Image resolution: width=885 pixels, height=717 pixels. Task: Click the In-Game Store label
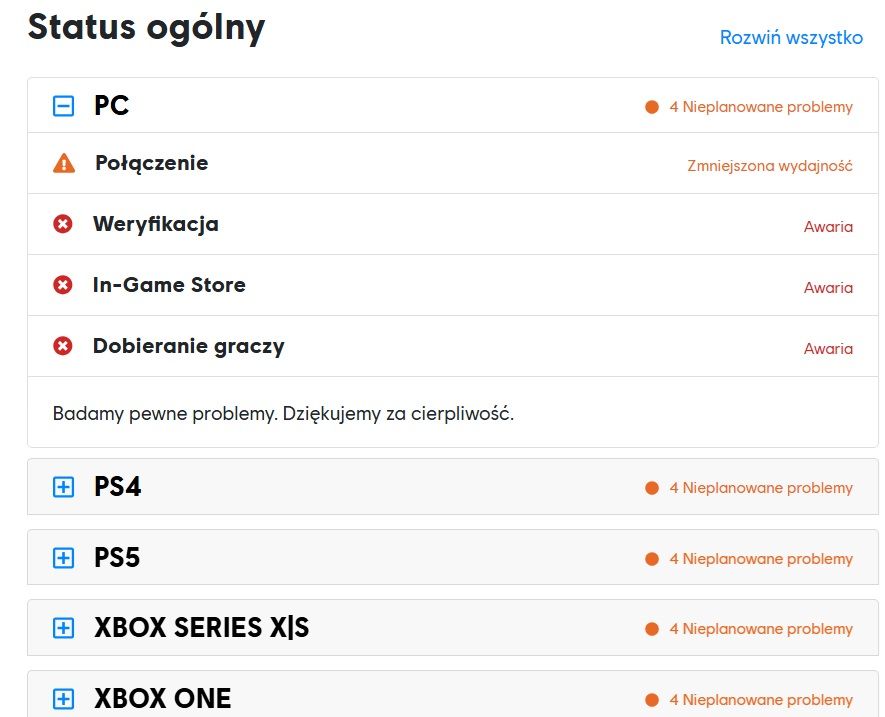click(169, 285)
